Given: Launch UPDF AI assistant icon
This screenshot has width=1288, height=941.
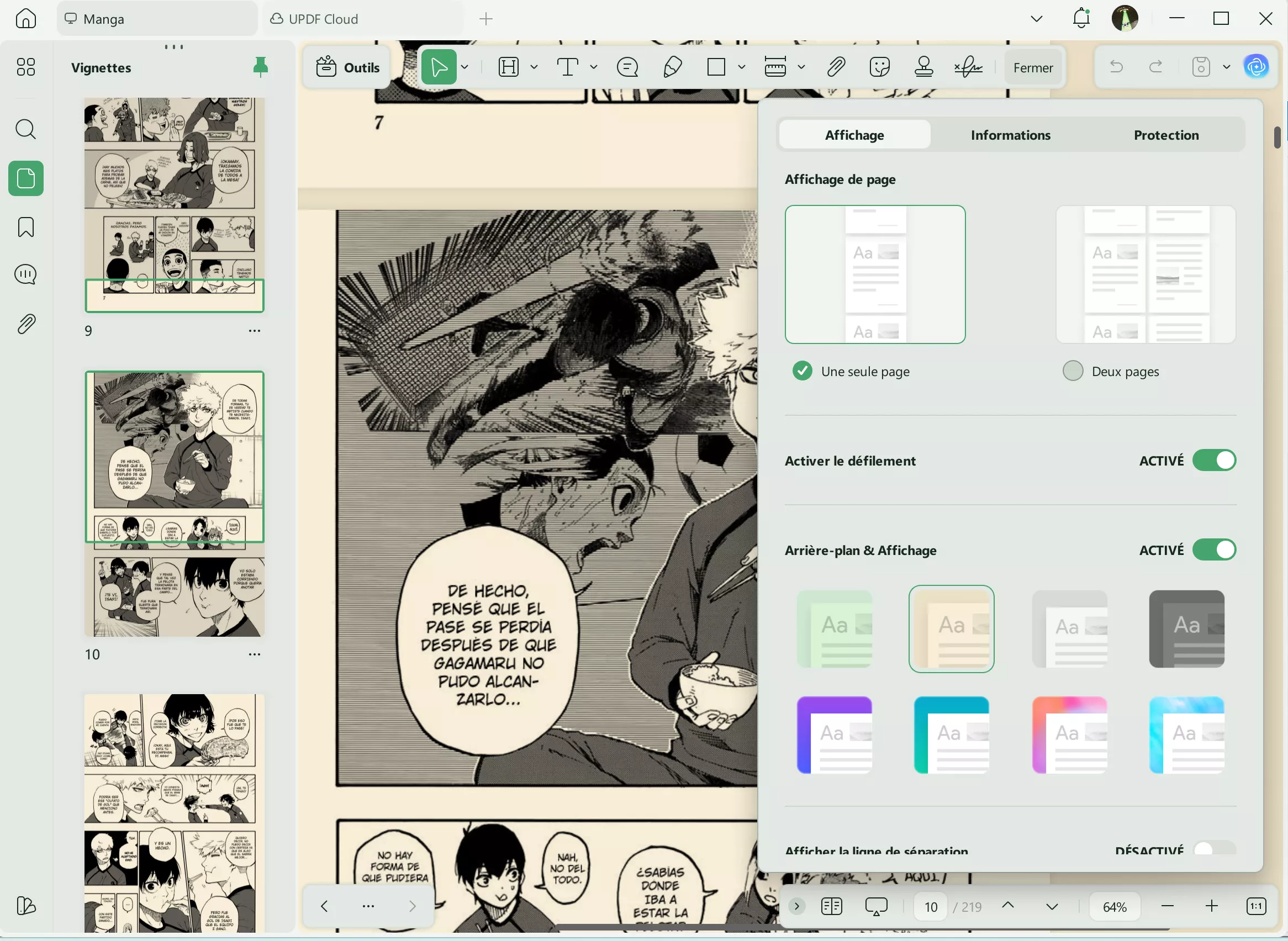Looking at the screenshot, I should pos(1256,67).
